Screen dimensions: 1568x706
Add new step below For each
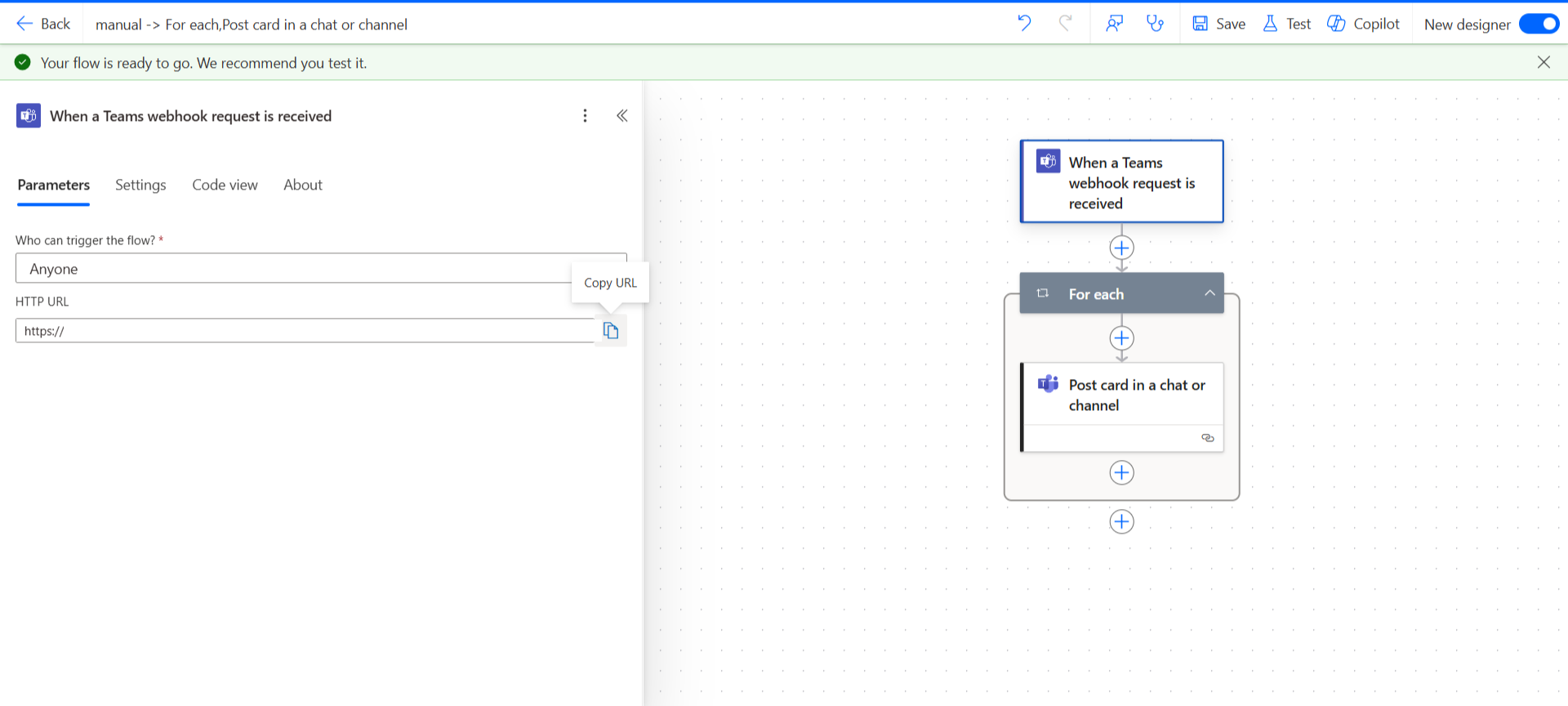pyautogui.click(x=1122, y=521)
